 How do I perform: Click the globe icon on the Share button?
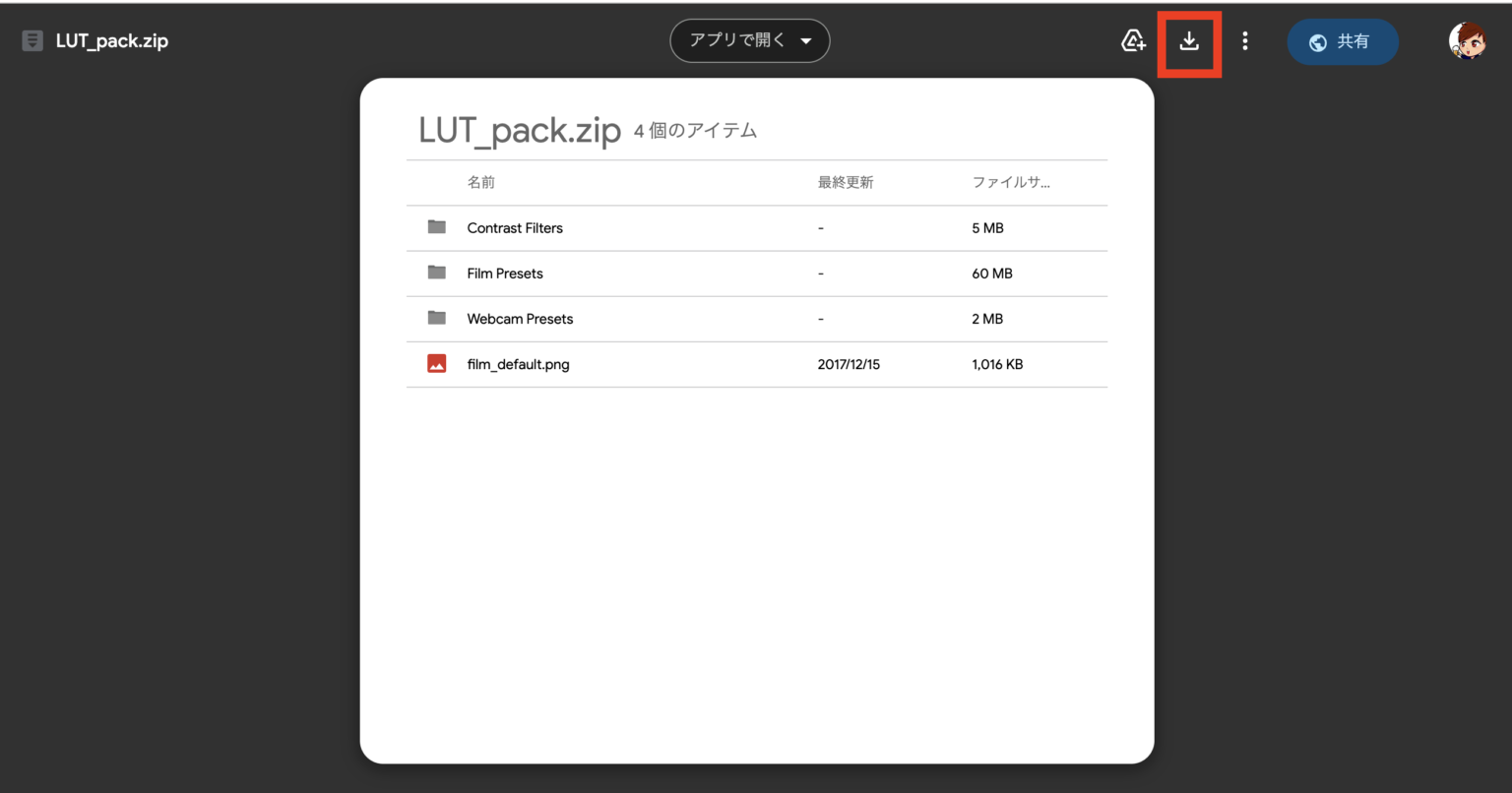[1316, 41]
